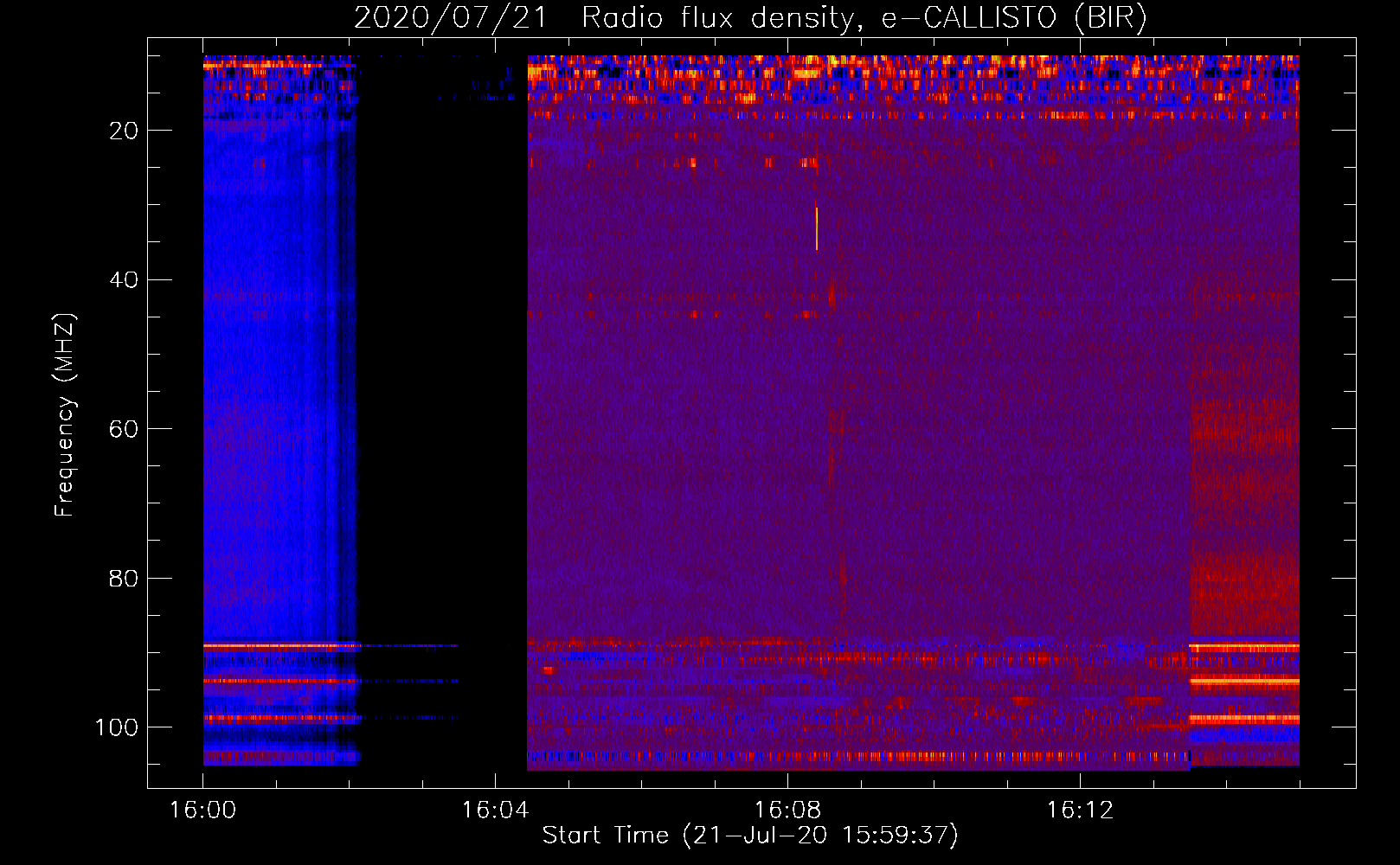Click the yellow vertical burst near 16:08
This screenshot has height=865, width=1400.
pos(816,228)
